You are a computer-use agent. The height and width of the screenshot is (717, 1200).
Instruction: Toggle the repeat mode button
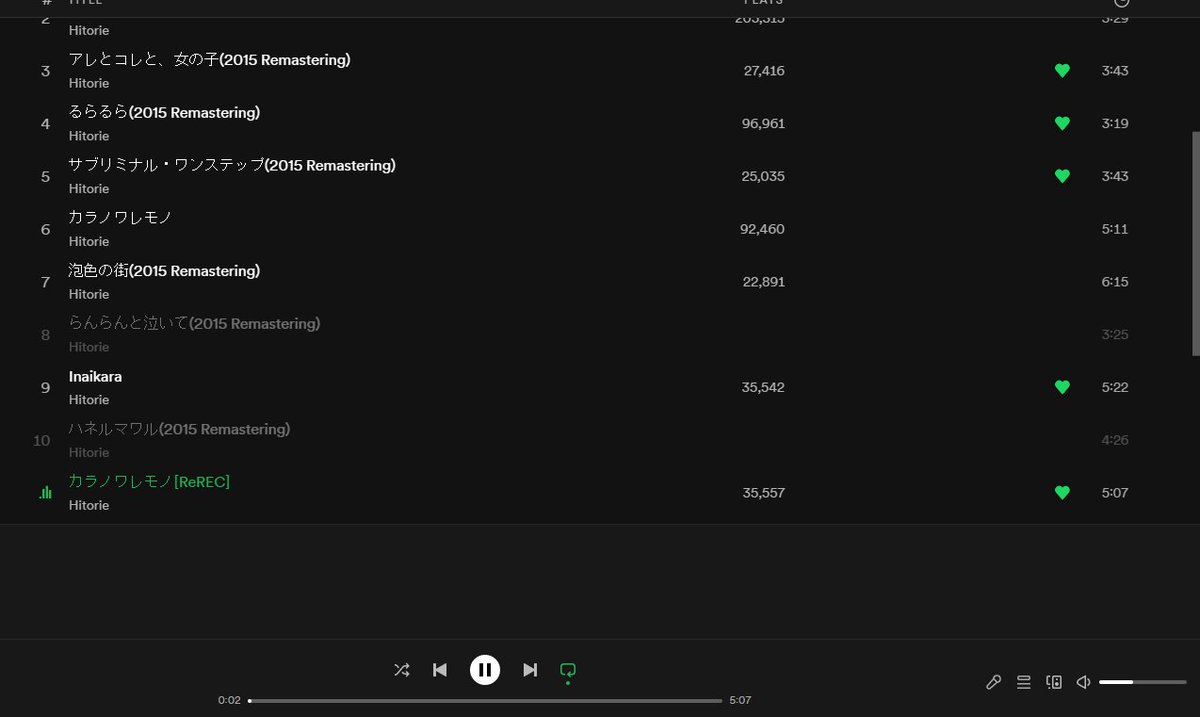[568, 670]
